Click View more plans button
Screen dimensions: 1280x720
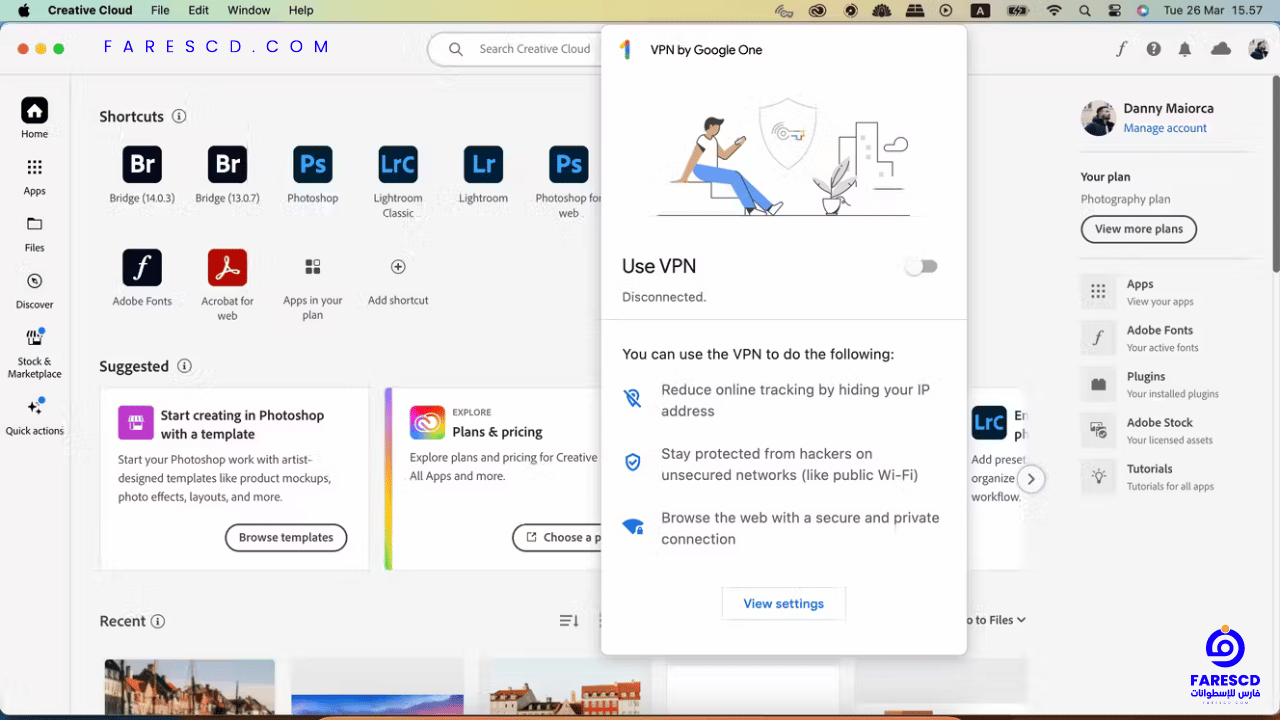pos(1139,229)
